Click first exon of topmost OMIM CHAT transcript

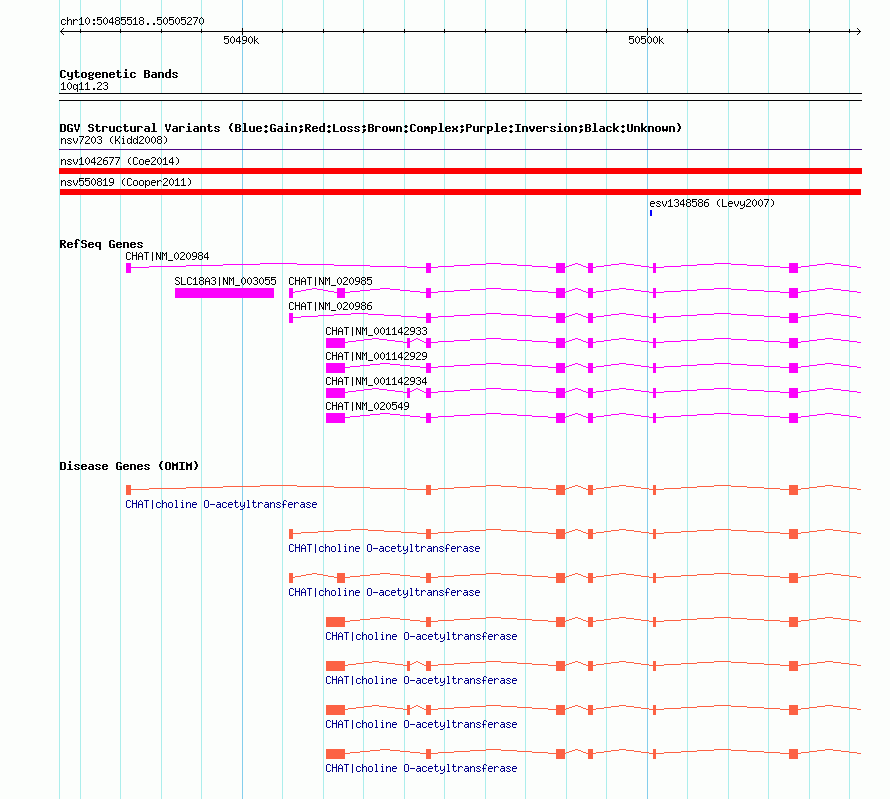[128, 490]
